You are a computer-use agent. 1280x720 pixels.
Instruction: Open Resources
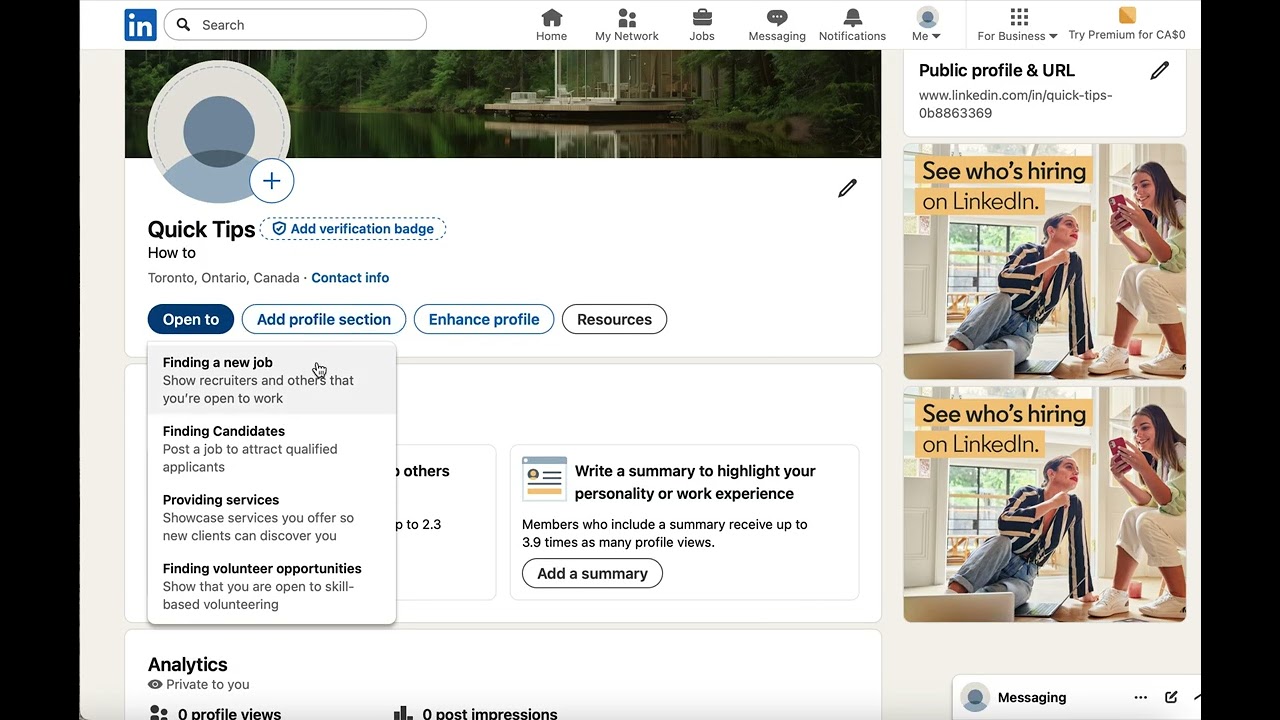tap(614, 319)
